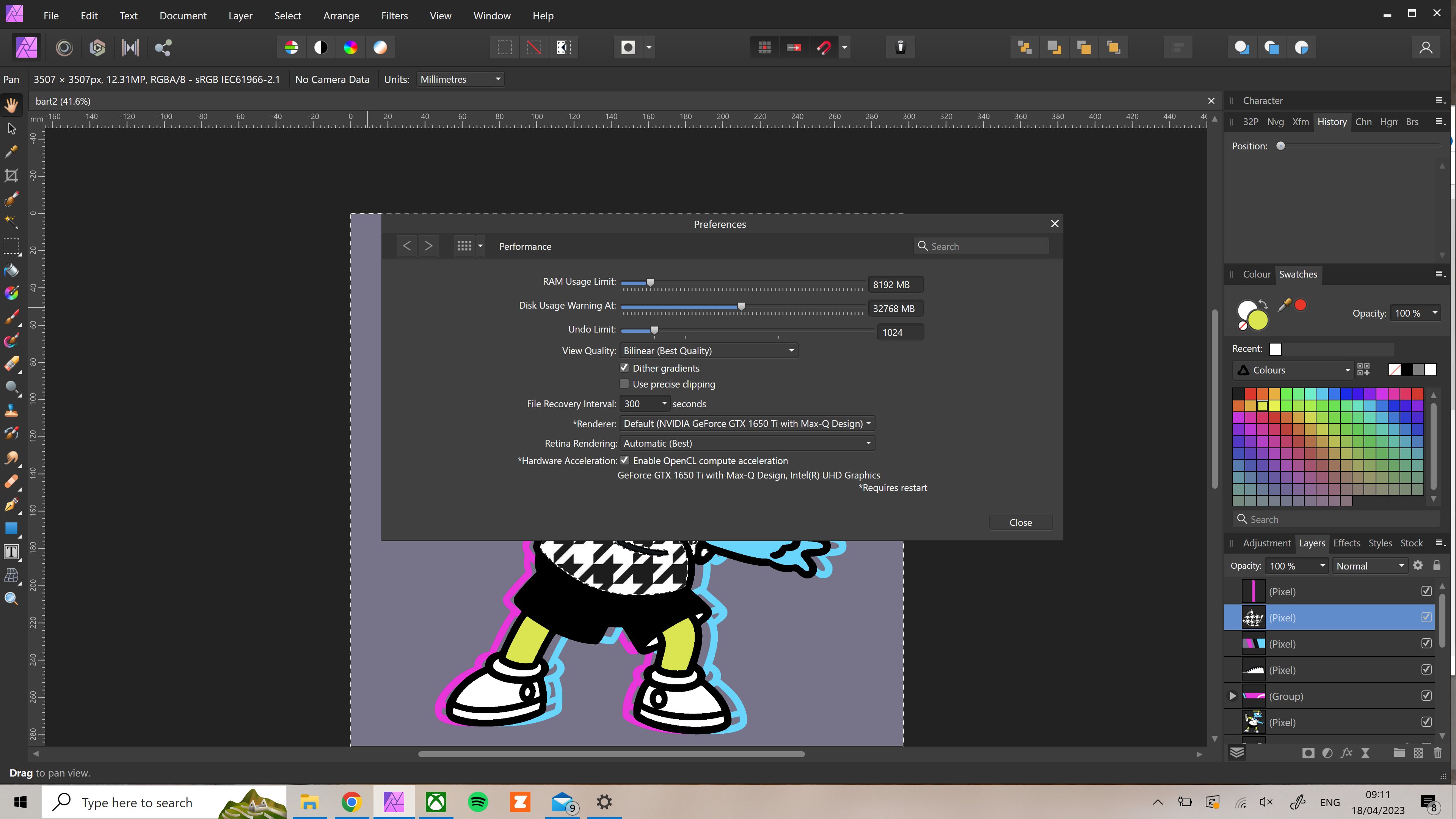Viewport: 1456px width, 819px height.
Task: Adjust the RAM Usage Limit slider
Action: (x=651, y=282)
